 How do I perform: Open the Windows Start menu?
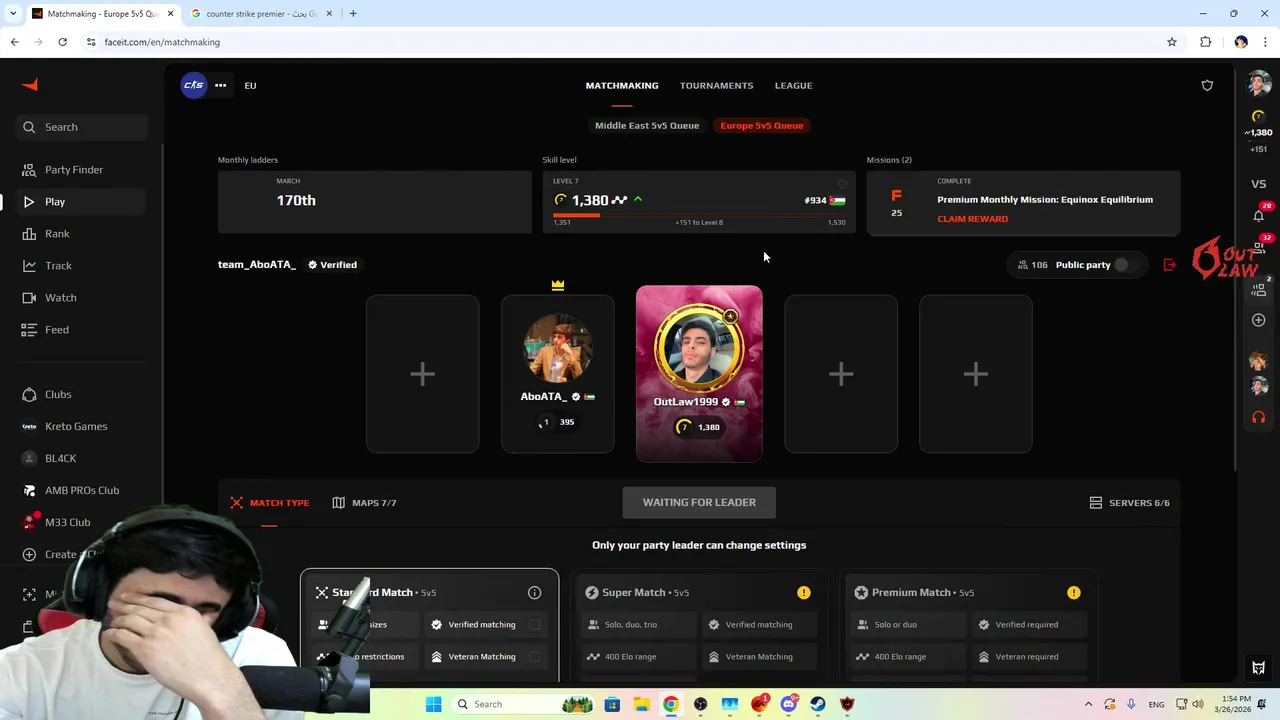pos(434,704)
